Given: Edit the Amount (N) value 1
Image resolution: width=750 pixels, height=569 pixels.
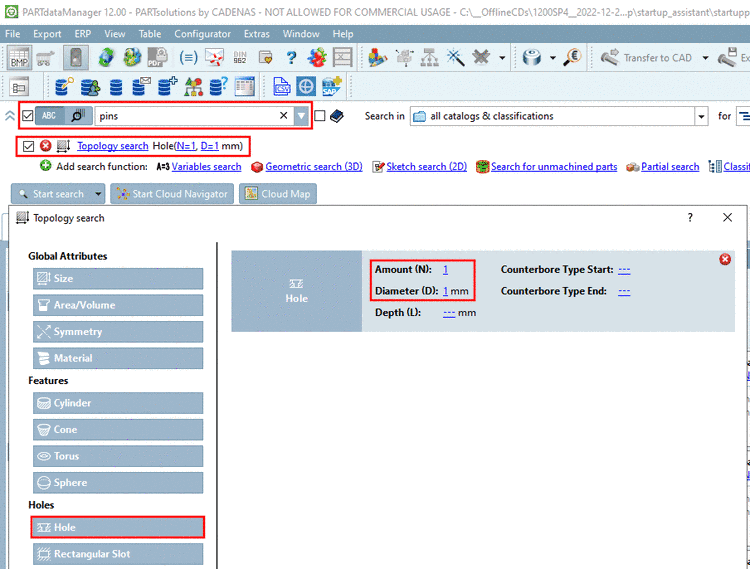Looking at the screenshot, I should (445, 270).
